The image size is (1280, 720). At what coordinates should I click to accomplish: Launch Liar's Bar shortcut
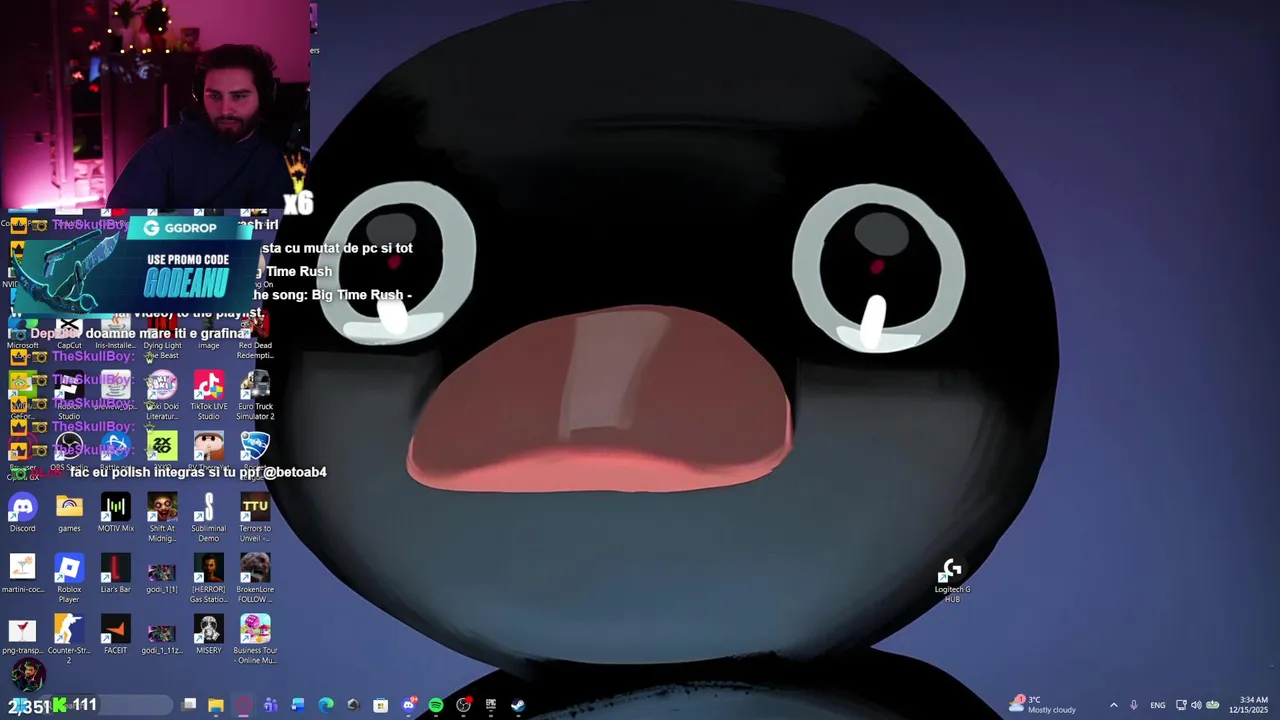pos(115,575)
